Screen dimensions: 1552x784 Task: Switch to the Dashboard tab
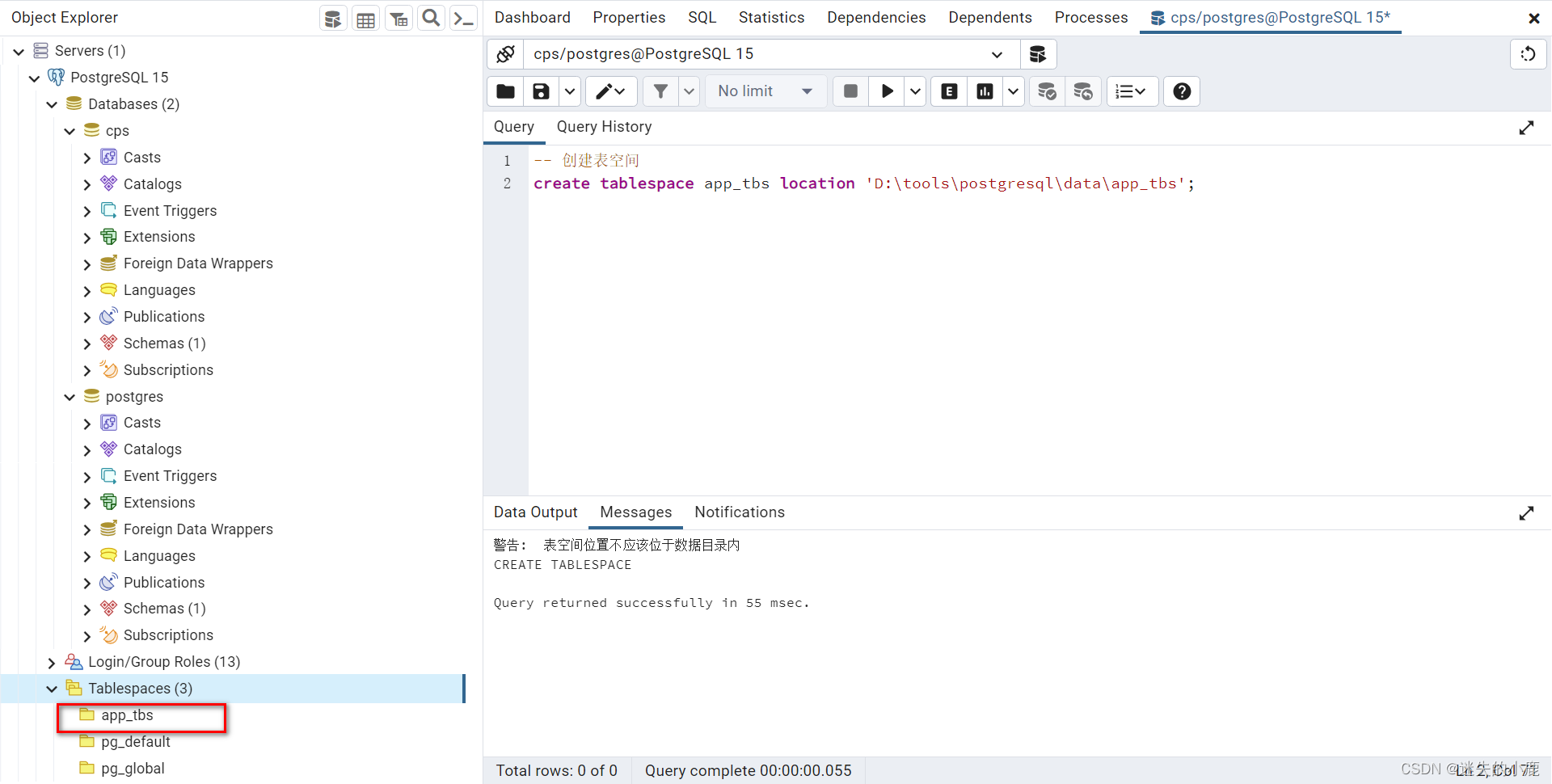tap(532, 18)
